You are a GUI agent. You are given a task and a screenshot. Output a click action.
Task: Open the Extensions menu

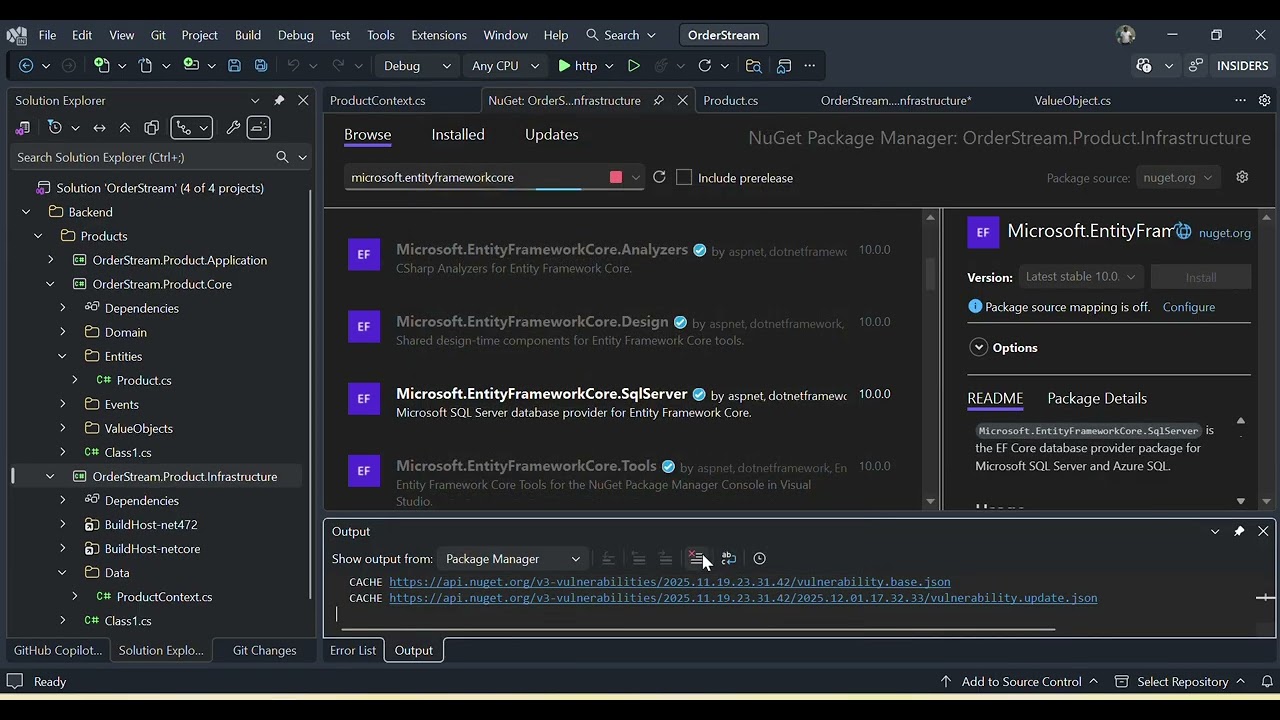pos(439,35)
